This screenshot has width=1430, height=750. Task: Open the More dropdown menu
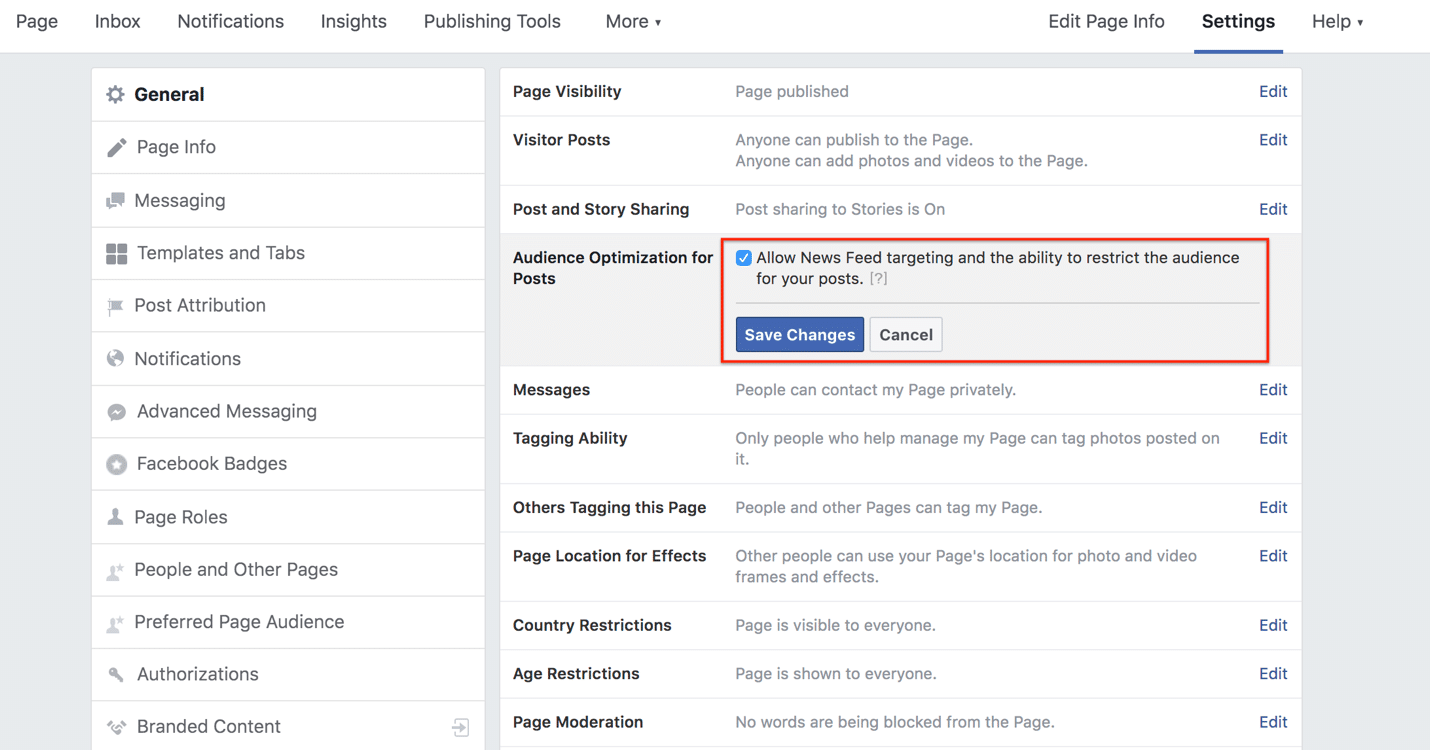coord(633,22)
